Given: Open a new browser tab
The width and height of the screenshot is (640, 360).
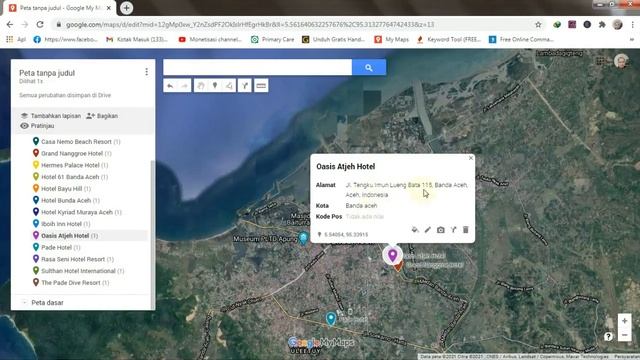Looking at the screenshot, I should click(x=127, y=8).
